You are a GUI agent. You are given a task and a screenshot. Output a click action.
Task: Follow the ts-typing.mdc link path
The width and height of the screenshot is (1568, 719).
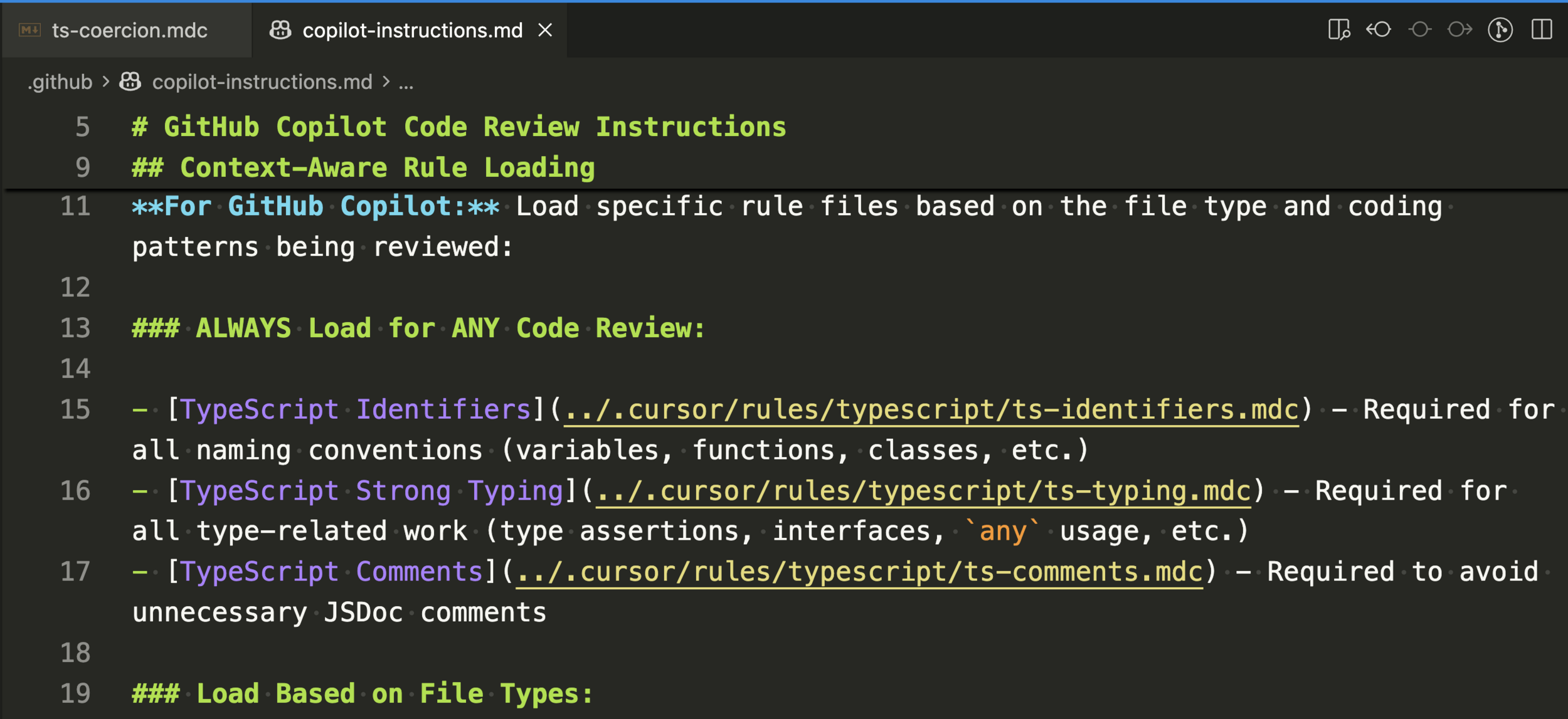923,490
